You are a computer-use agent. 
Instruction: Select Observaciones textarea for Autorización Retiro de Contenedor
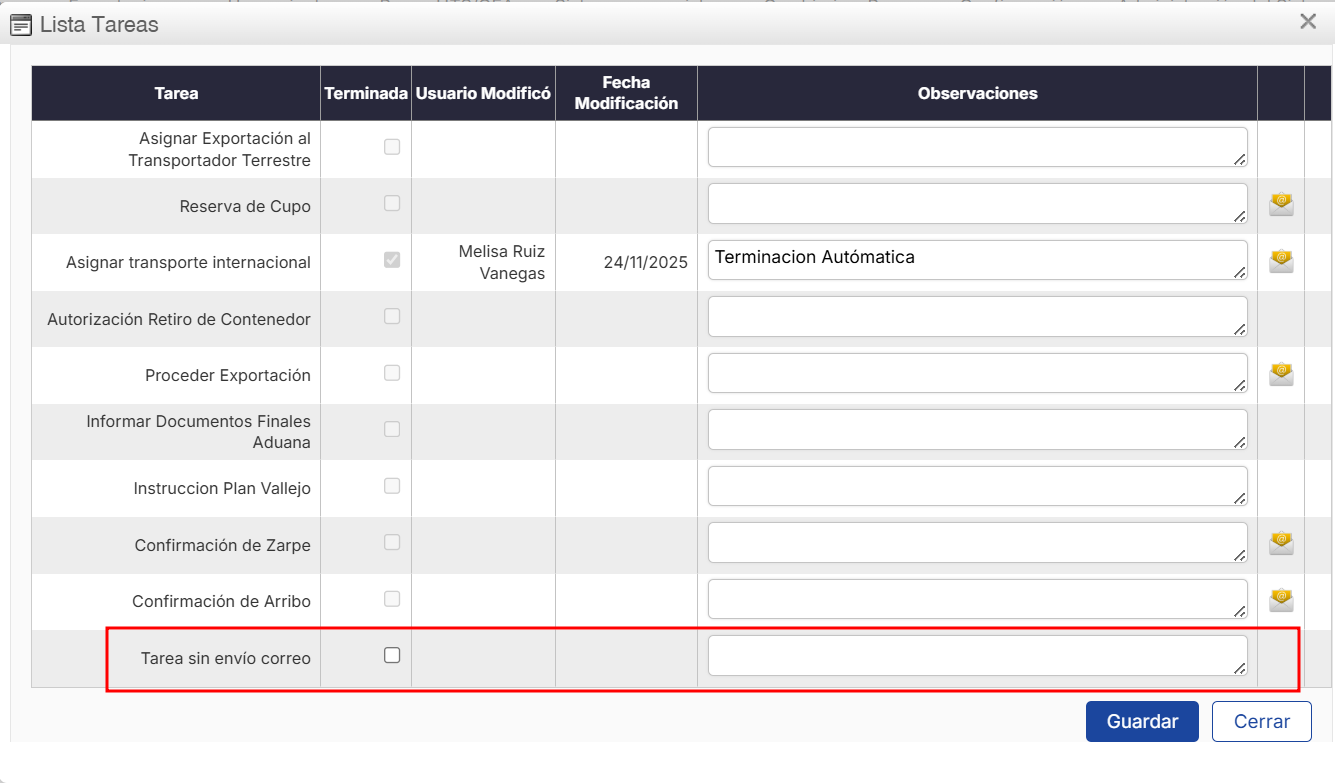[976, 316]
